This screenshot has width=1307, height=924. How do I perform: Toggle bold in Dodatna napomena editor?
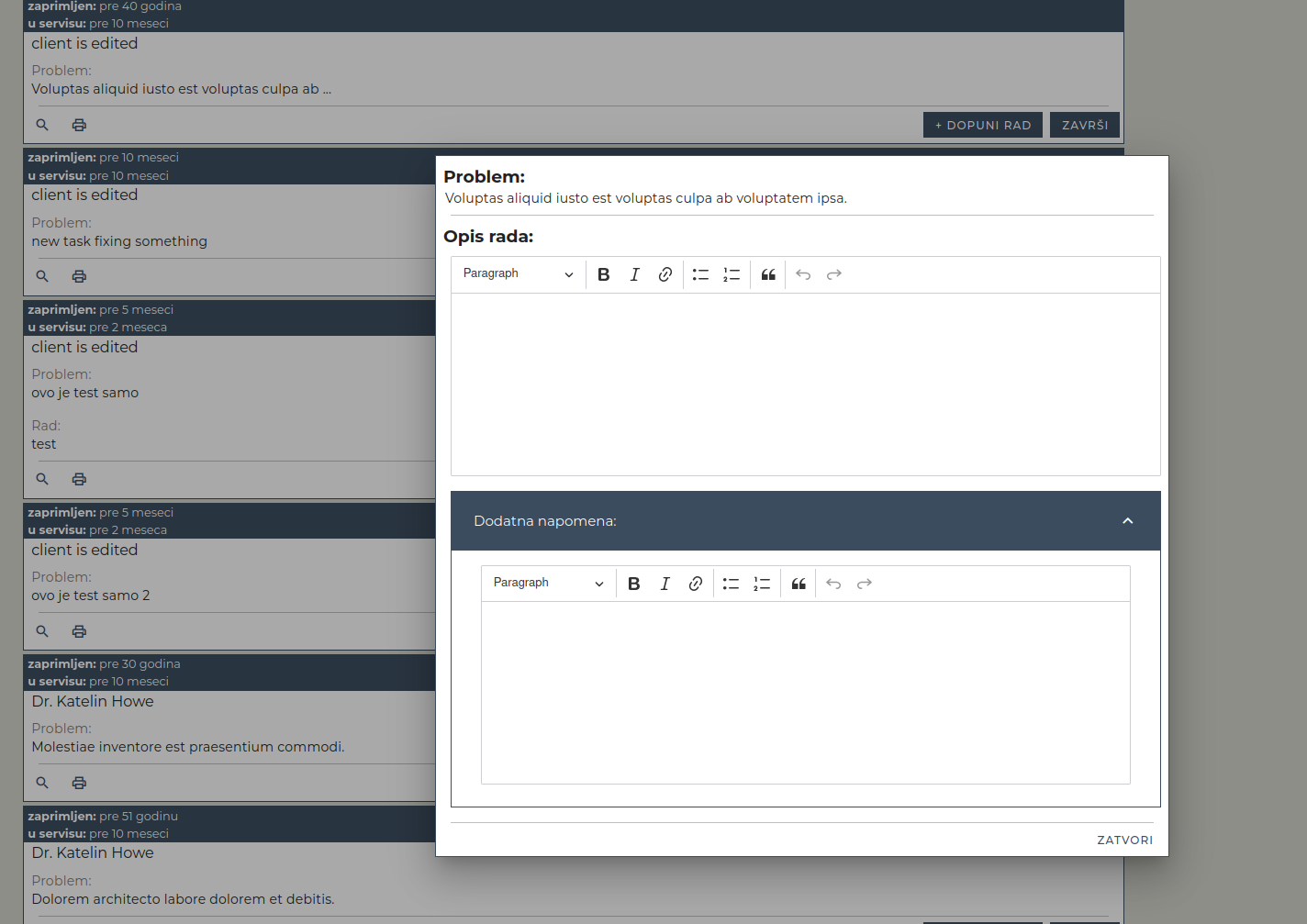coord(633,584)
